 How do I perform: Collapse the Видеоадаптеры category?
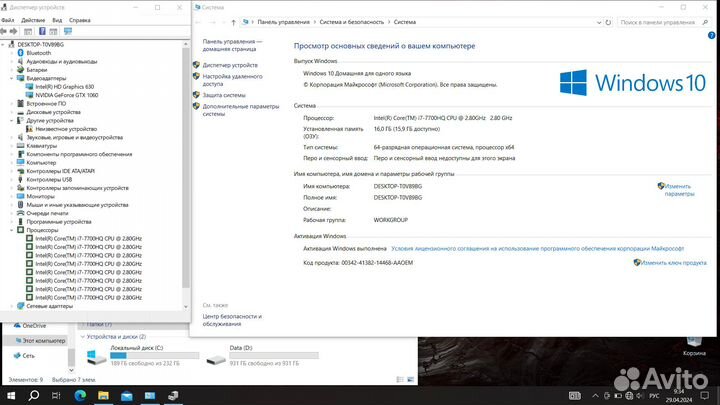click(12, 79)
